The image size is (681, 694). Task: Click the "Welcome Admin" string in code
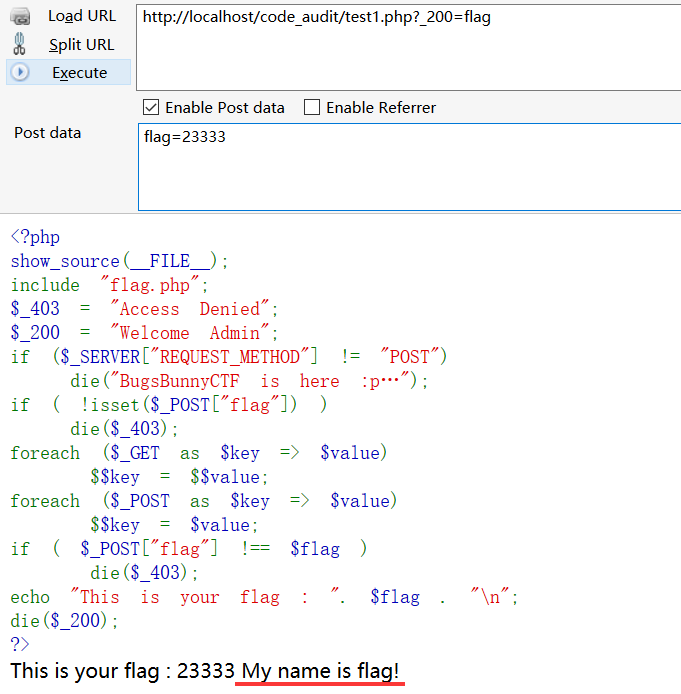tap(195, 333)
